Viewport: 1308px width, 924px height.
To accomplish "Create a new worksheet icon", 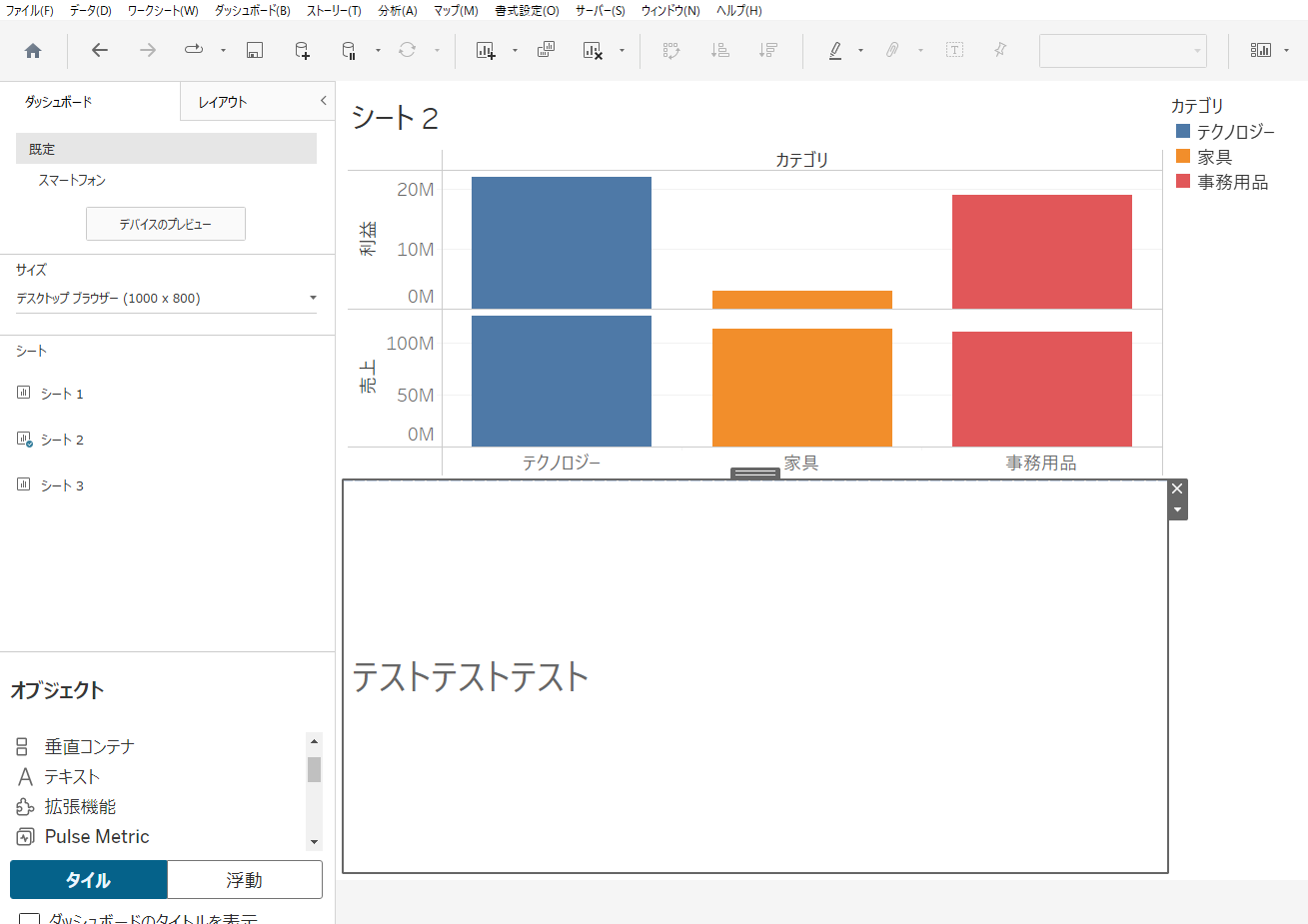I will point(486,50).
